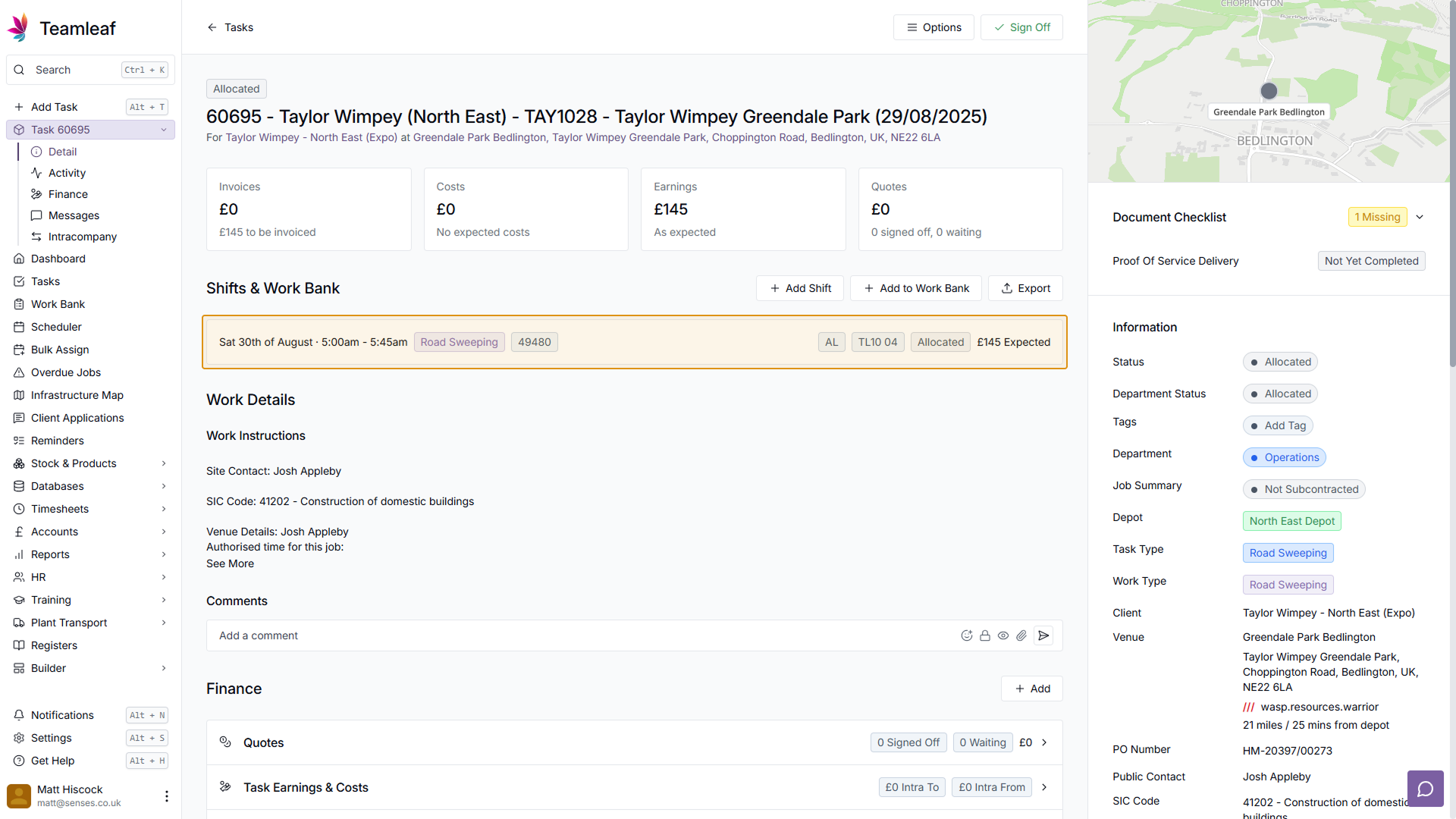Click the paperclip attachment icon in comment box

pyautogui.click(x=1021, y=635)
